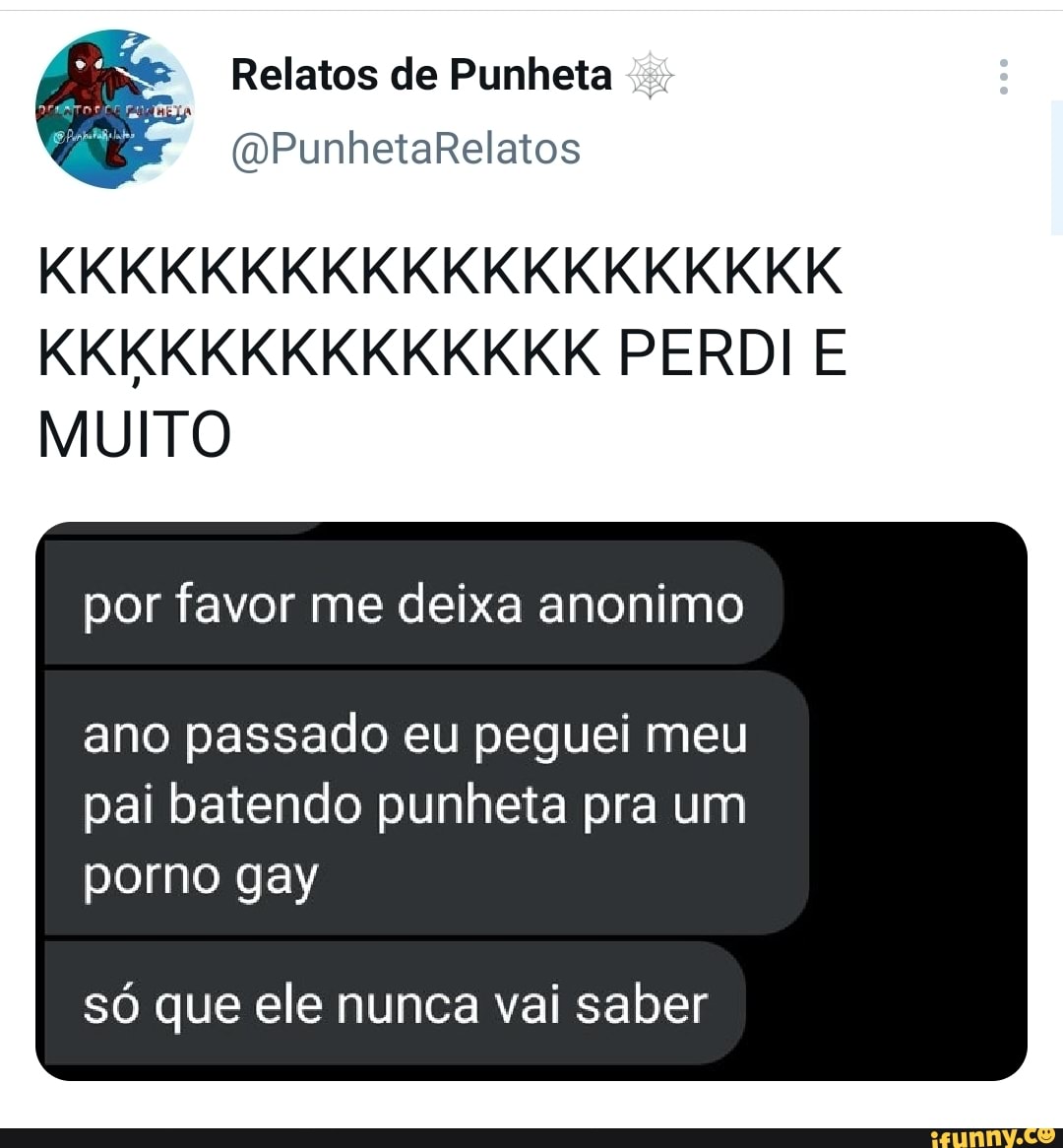Viewport: 1063px width, 1148px height.
Task: Select the first line of KKKK tweet text
Action: [x=440, y=272]
